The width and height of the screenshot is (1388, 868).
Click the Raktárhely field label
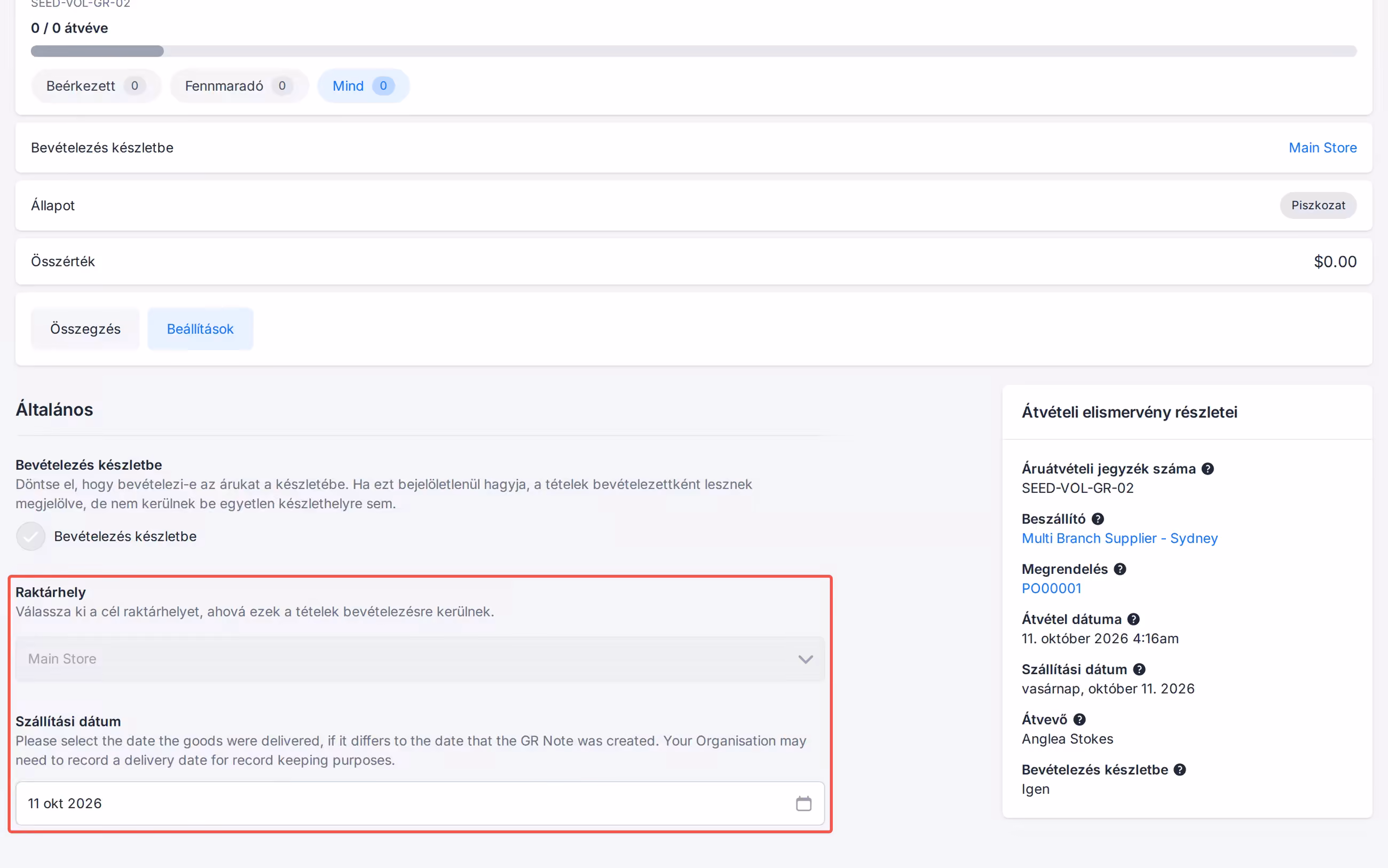[51, 593]
